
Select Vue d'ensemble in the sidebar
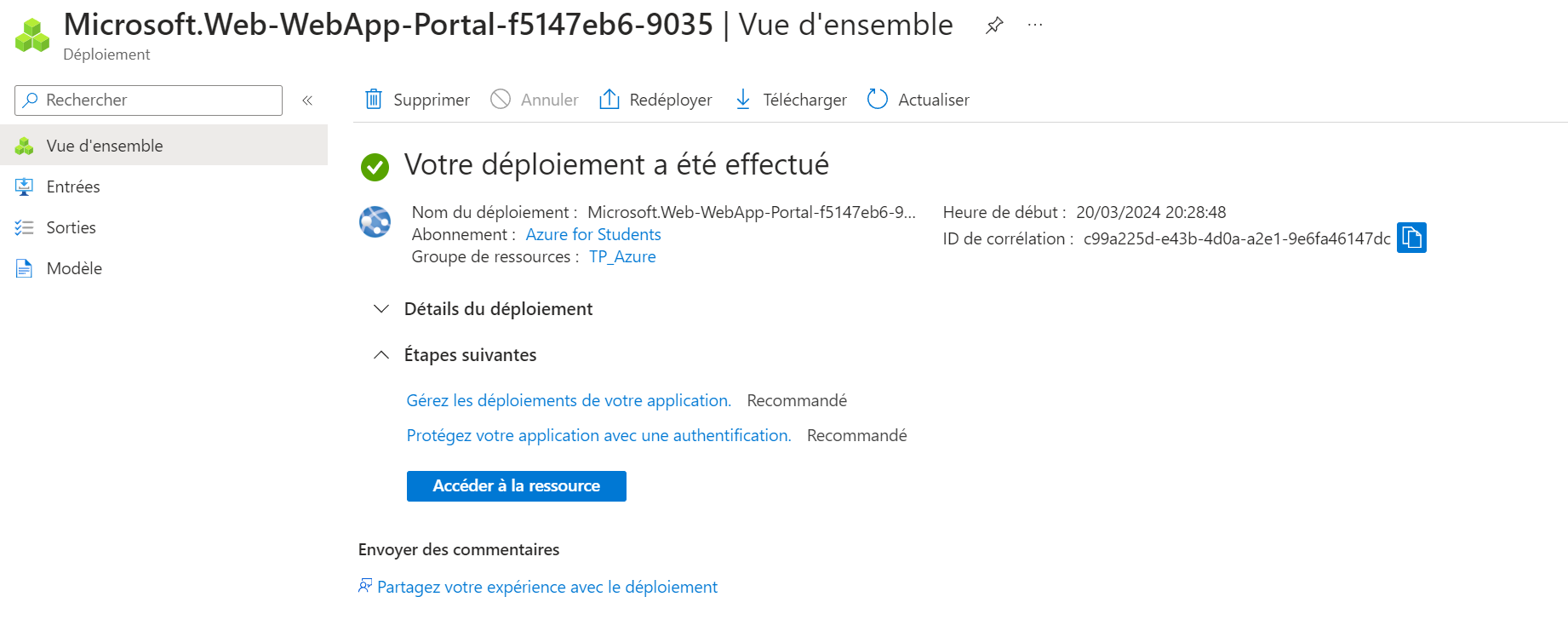104,145
